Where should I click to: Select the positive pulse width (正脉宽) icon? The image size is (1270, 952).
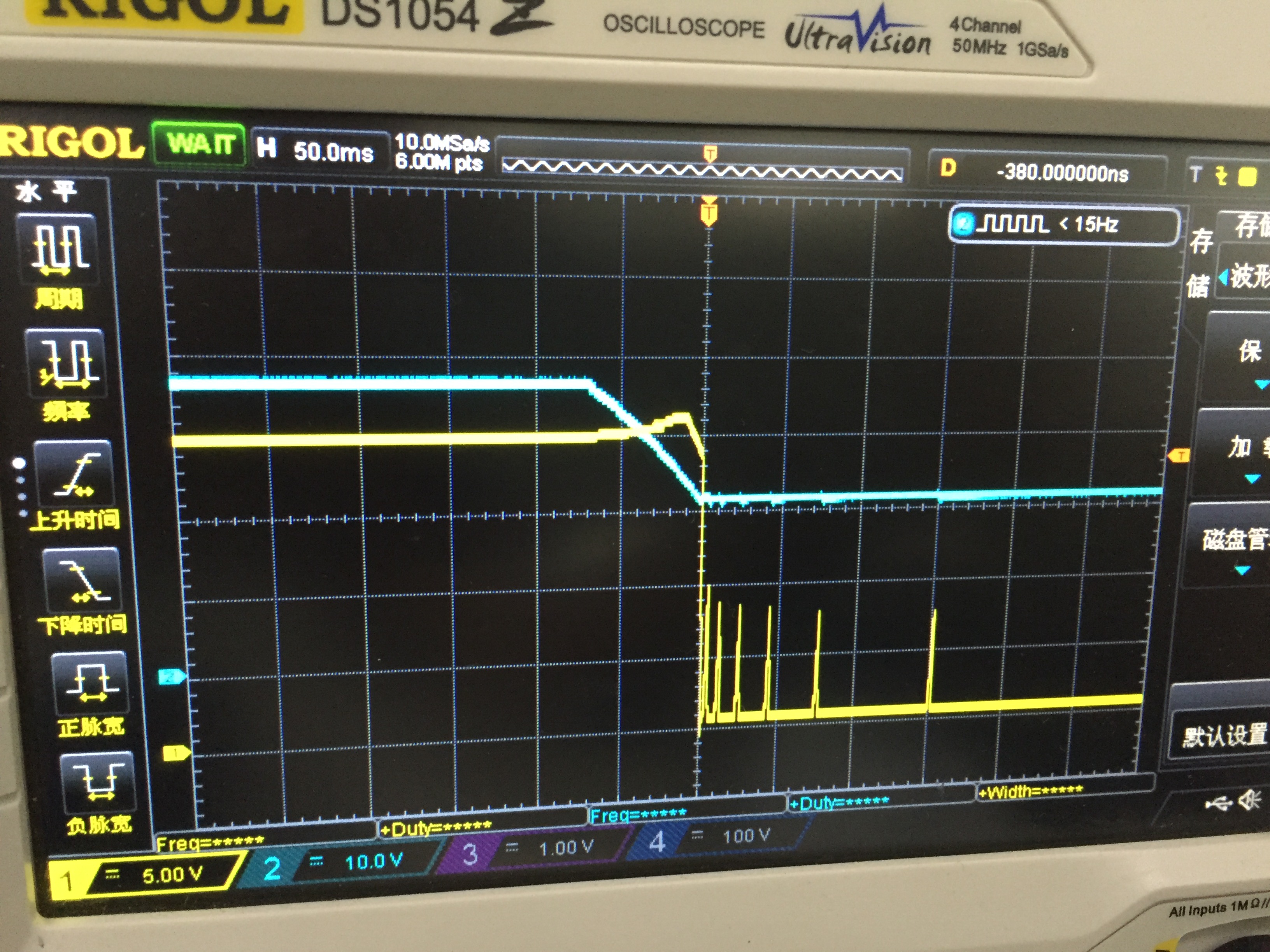click(x=91, y=683)
